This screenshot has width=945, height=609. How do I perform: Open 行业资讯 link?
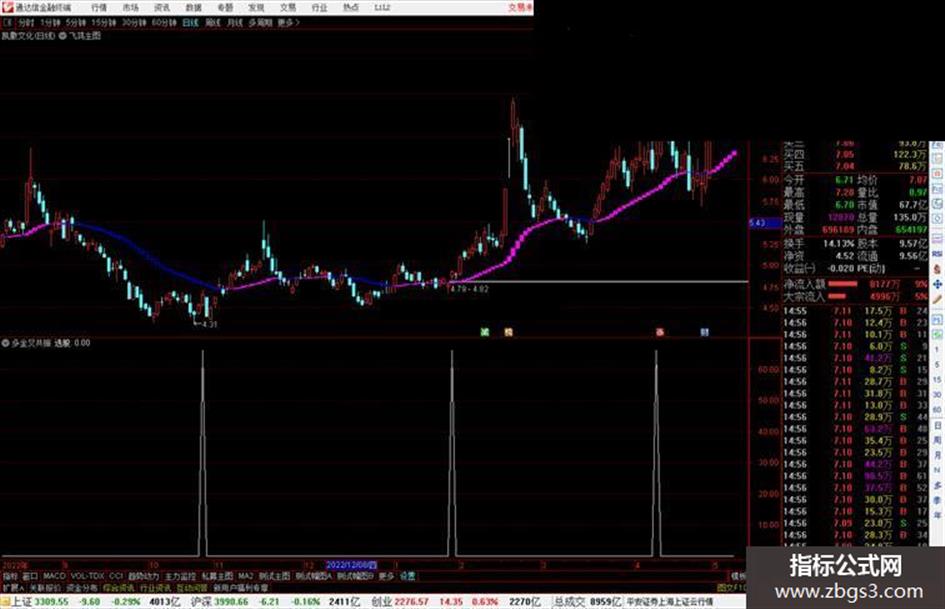(x=156, y=588)
